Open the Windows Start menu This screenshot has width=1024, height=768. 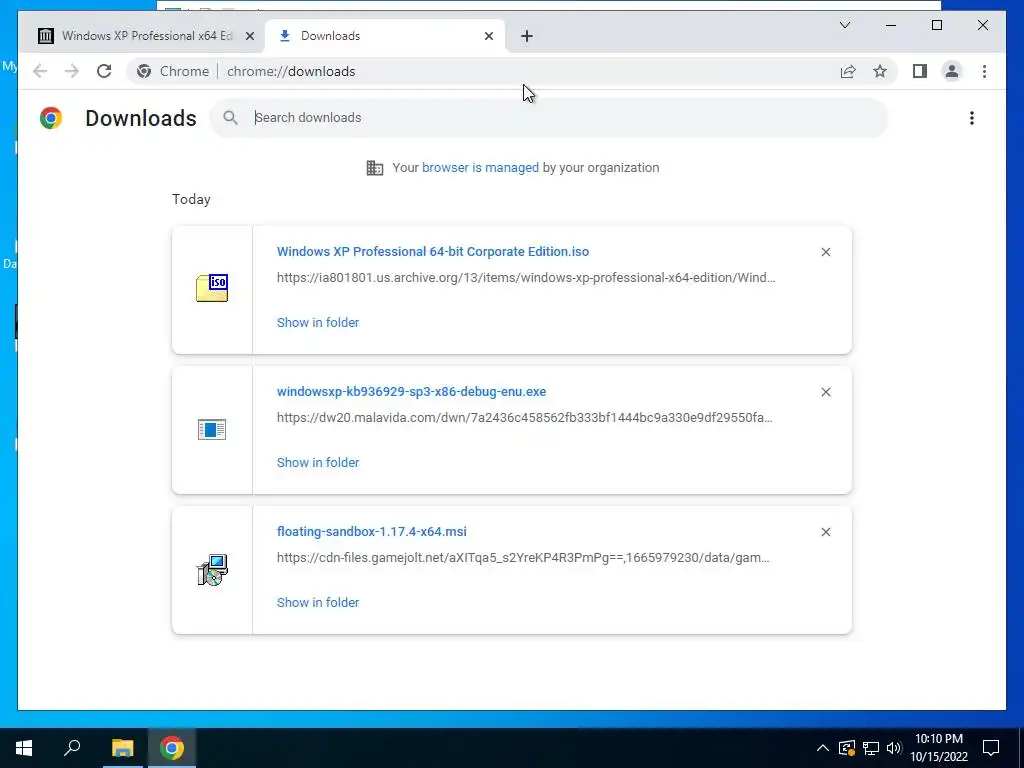pyautogui.click(x=24, y=748)
